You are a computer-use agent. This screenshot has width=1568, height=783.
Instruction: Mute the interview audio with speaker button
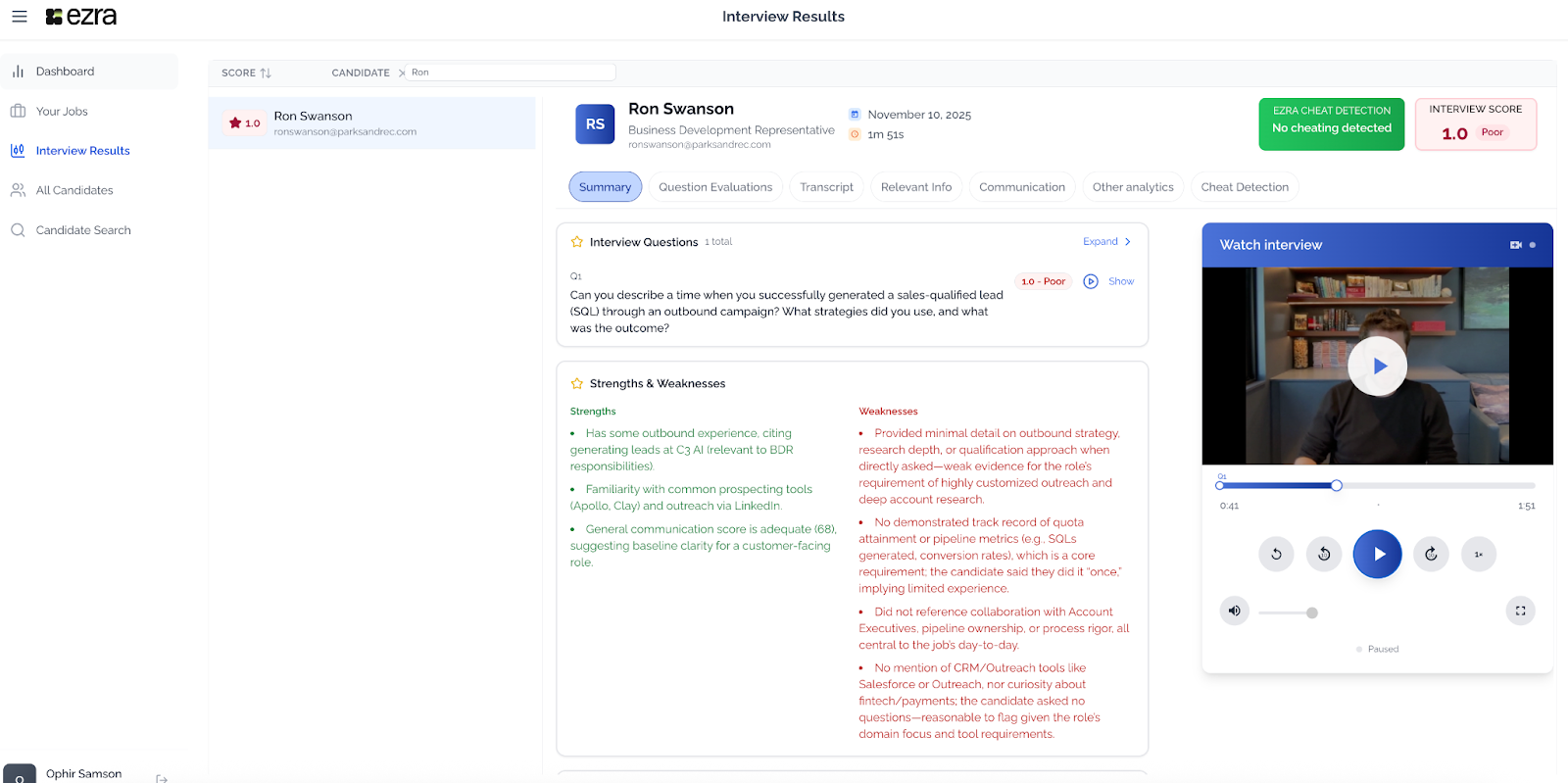pyautogui.click(x=1234, y=611)
